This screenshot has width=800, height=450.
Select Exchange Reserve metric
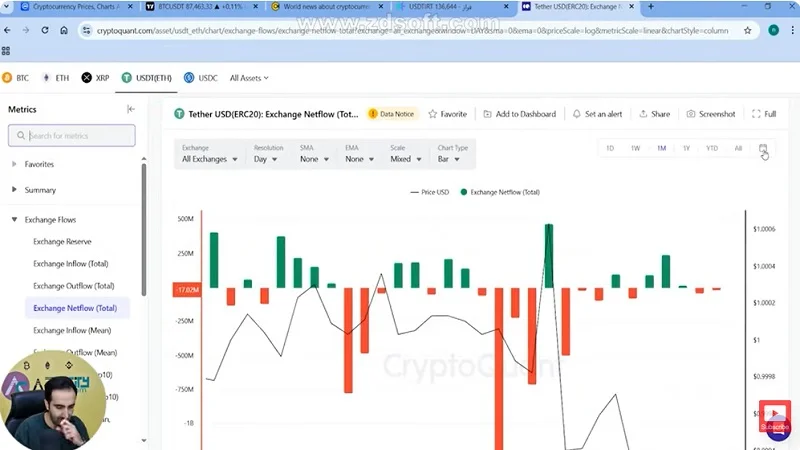64,241
